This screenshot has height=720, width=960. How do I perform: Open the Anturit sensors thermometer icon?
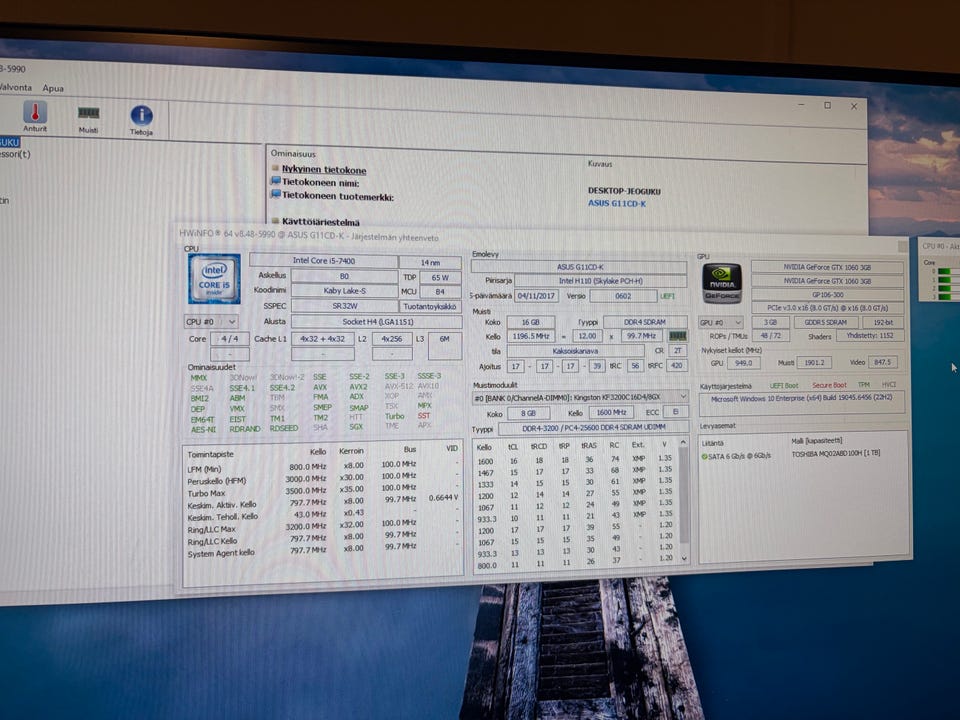[x=35, y=112]
